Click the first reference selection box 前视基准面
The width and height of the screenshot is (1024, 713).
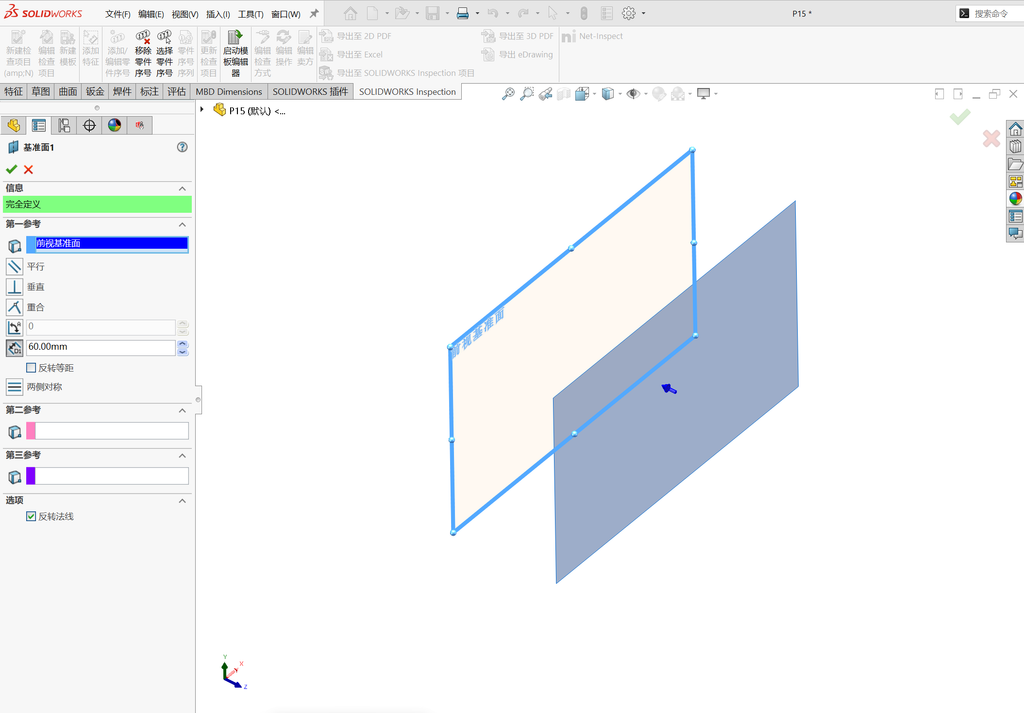point(107,244)
